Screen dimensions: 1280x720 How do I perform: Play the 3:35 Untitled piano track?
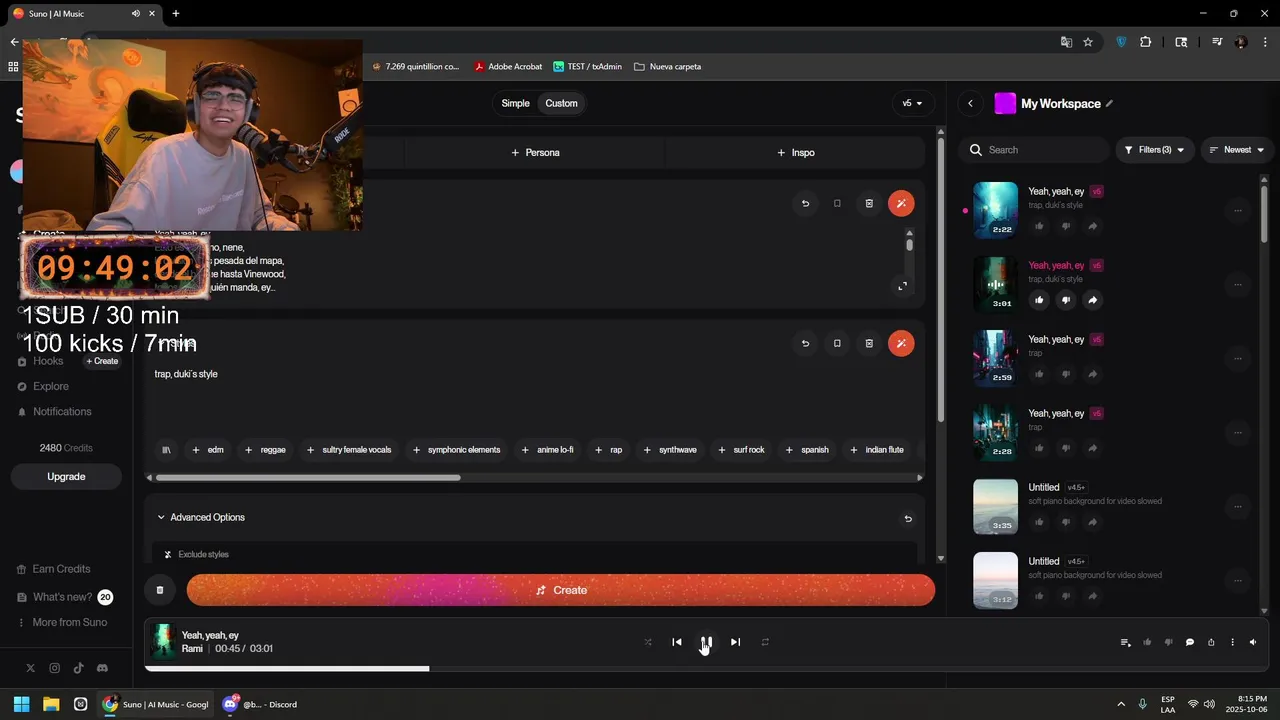[995, 506]
